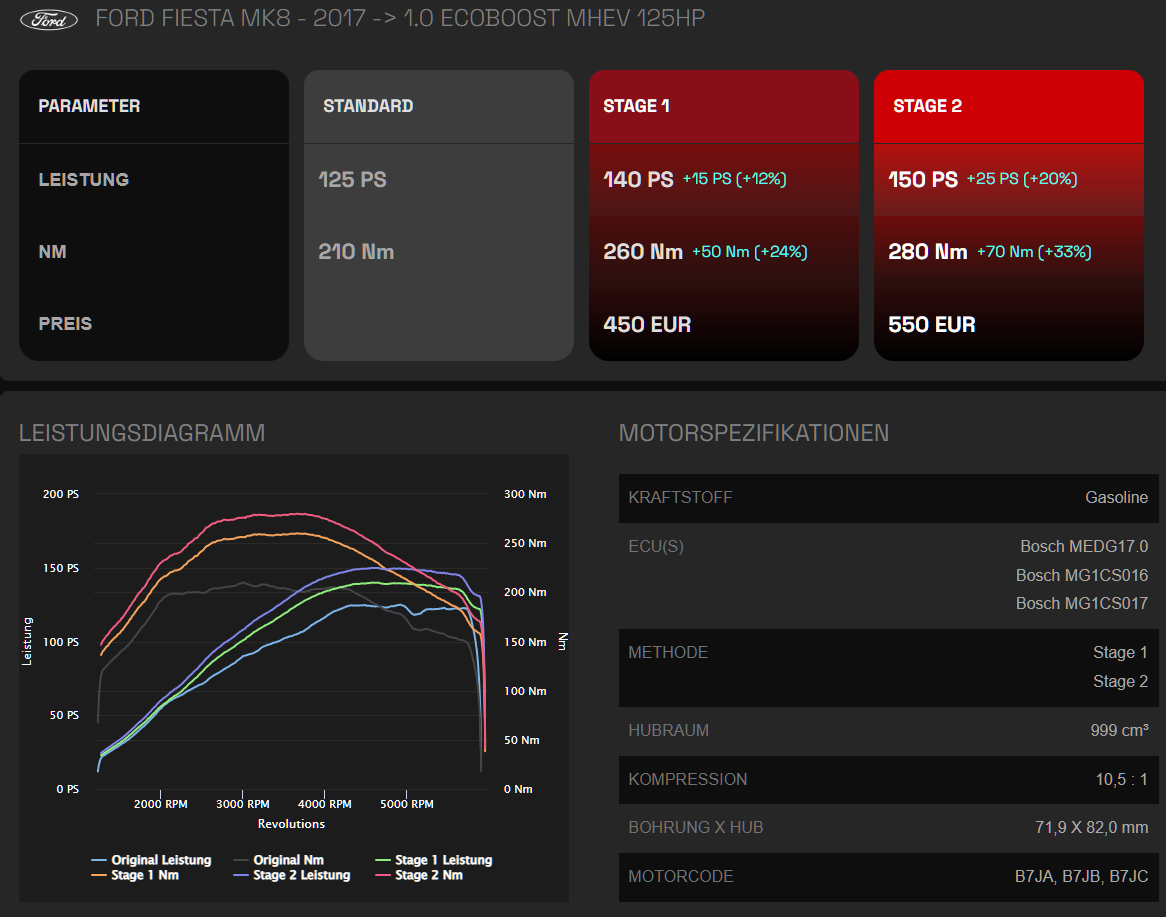Click the Ford Fiesta MK8 page title
Viewport: 1166px width, 917px height.
click(400, 18)
